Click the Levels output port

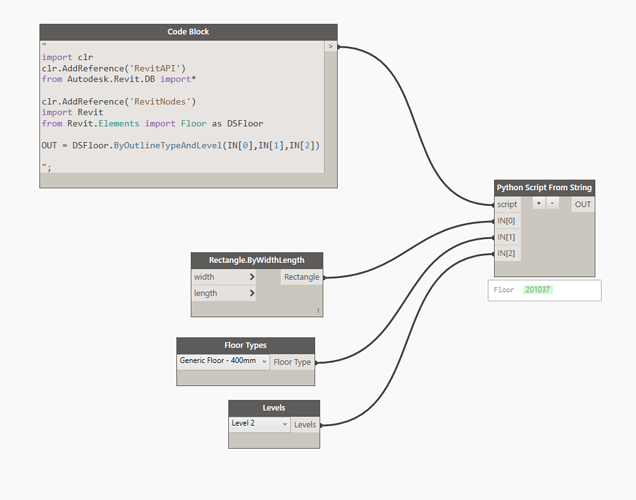[305, 425]
